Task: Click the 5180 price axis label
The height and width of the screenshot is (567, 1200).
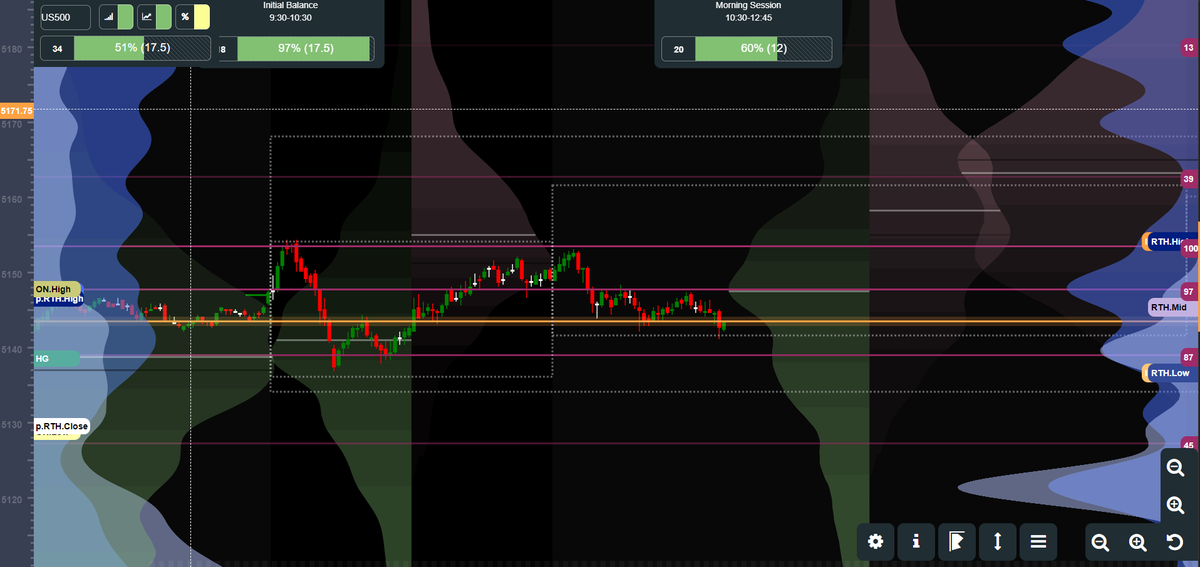Action: [x=12, y=49]
